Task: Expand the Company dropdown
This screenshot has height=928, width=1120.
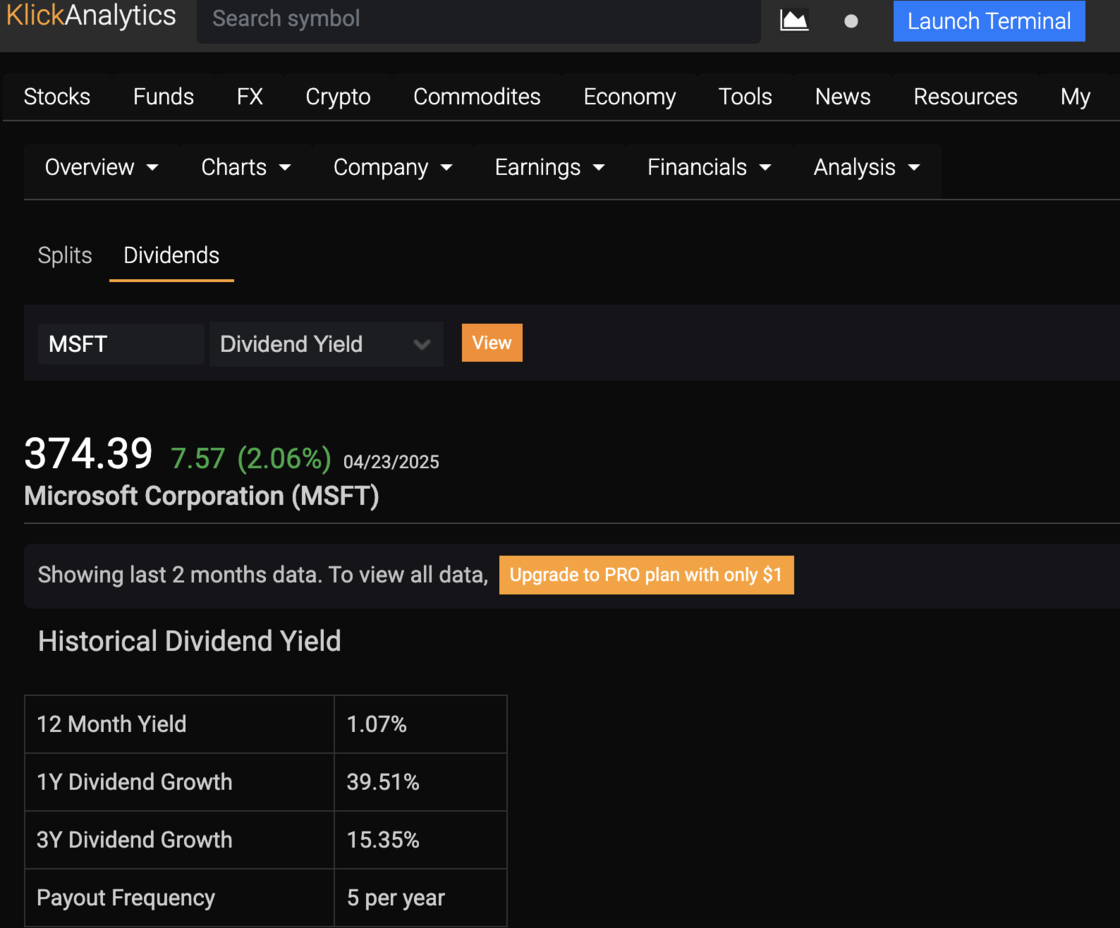Action: (393, 167)
